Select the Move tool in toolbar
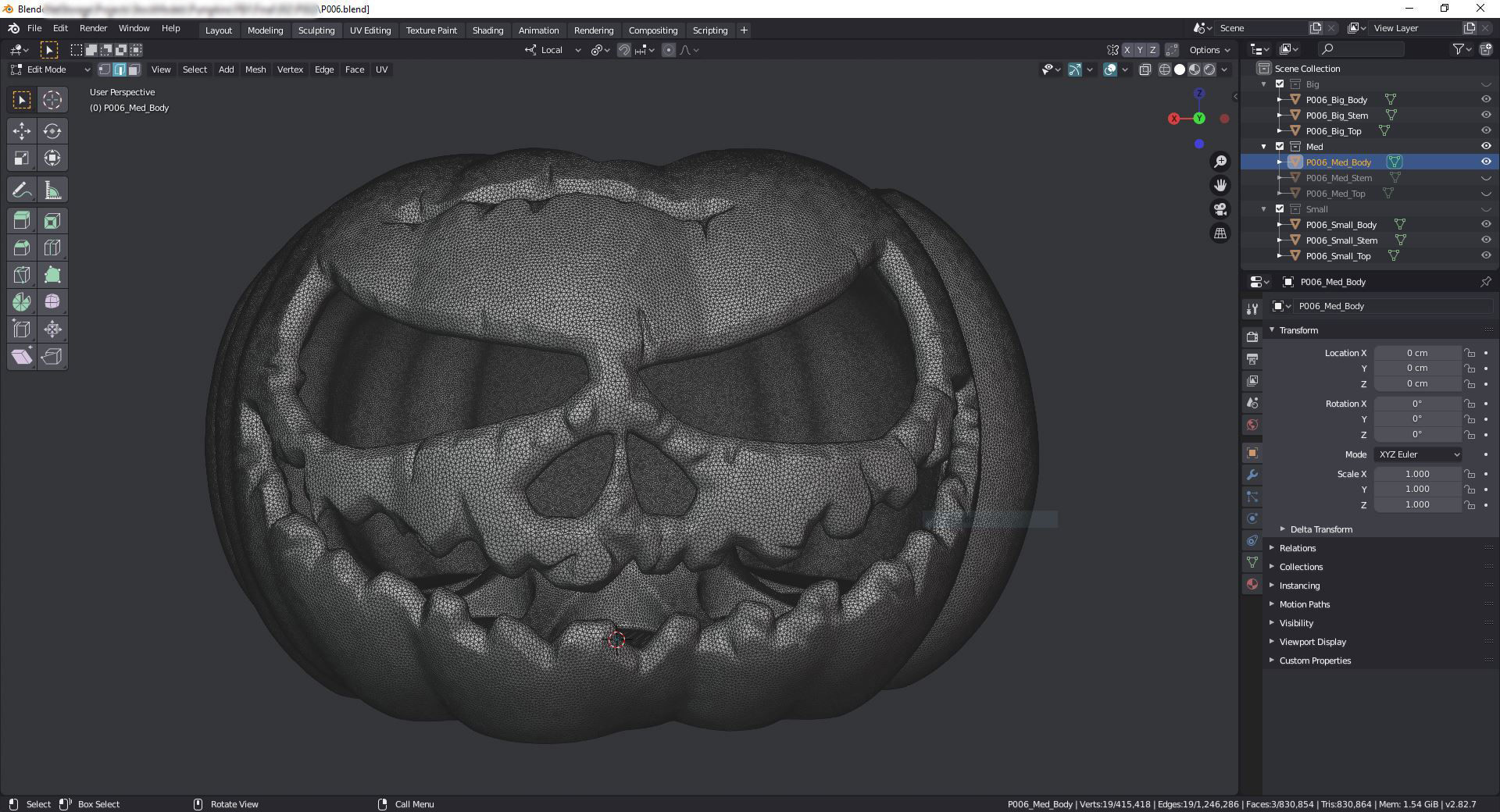The height and width of the screenshot is (812, 1500). (22, 131)
